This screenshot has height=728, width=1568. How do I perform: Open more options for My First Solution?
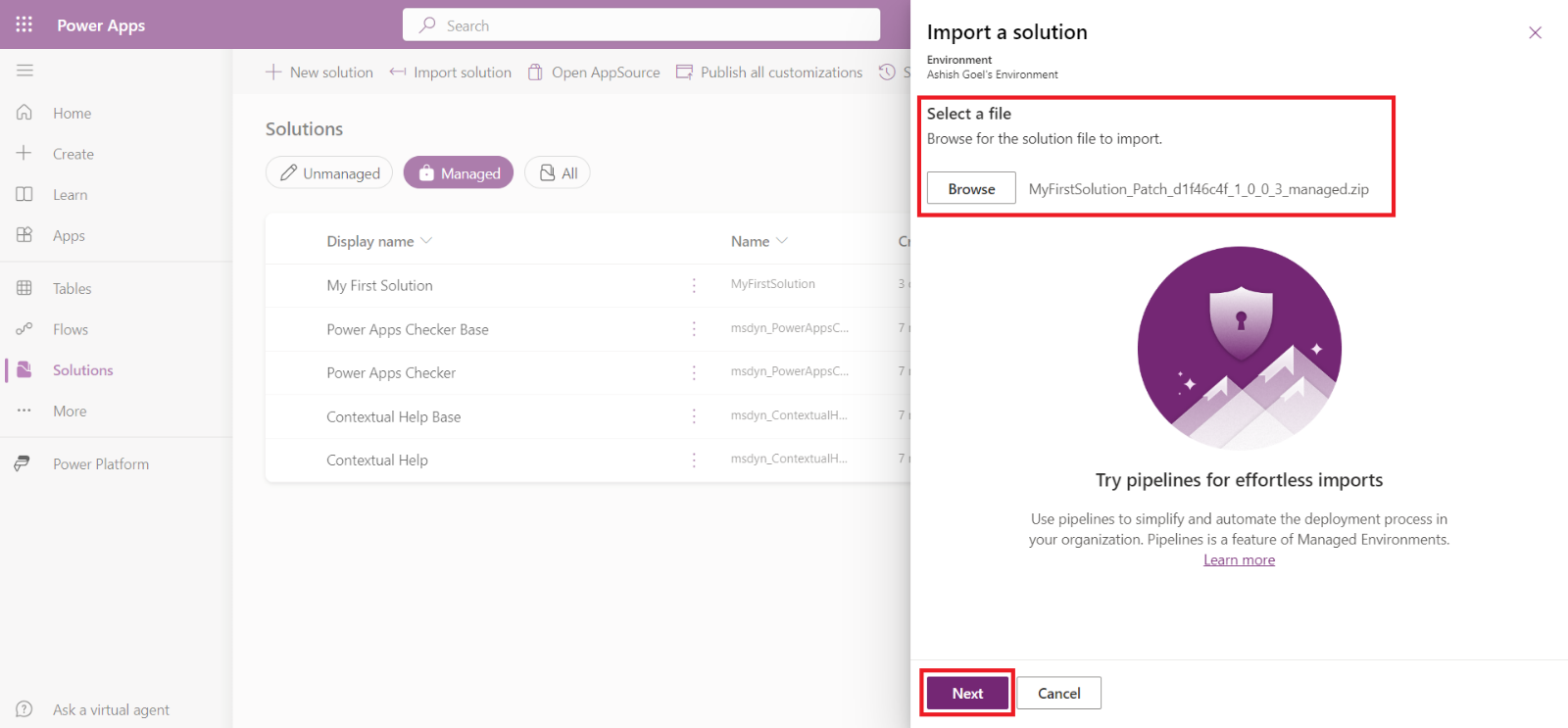point(694,285)
